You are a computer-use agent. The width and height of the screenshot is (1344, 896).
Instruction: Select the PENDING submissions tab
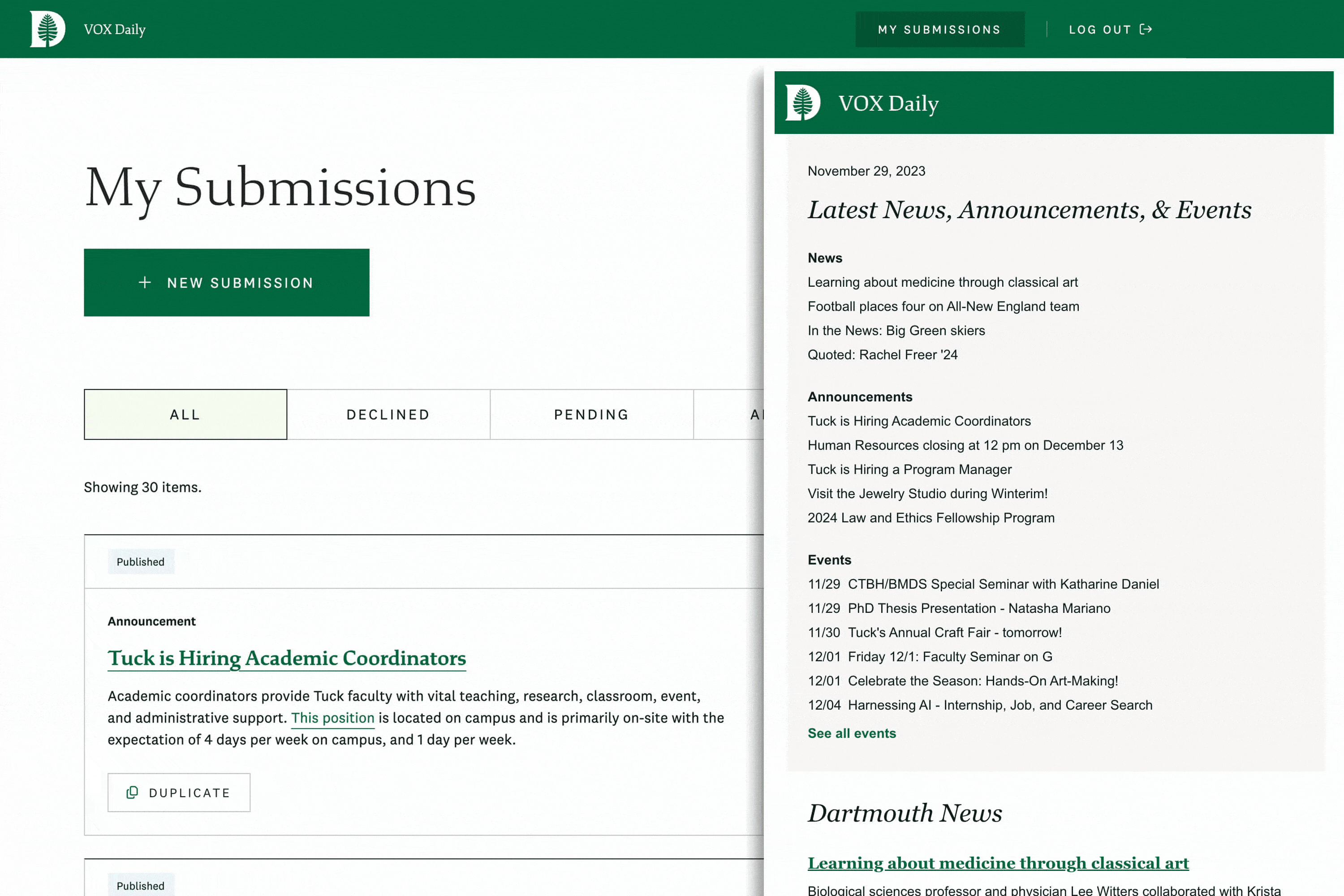[x=591, y=413]
